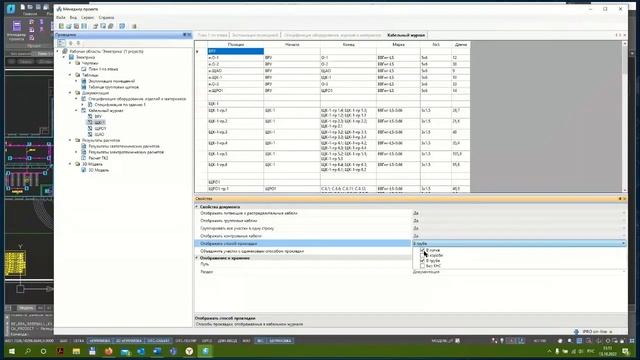Select ВРУ under Кабельный журнал

point(98,117)
